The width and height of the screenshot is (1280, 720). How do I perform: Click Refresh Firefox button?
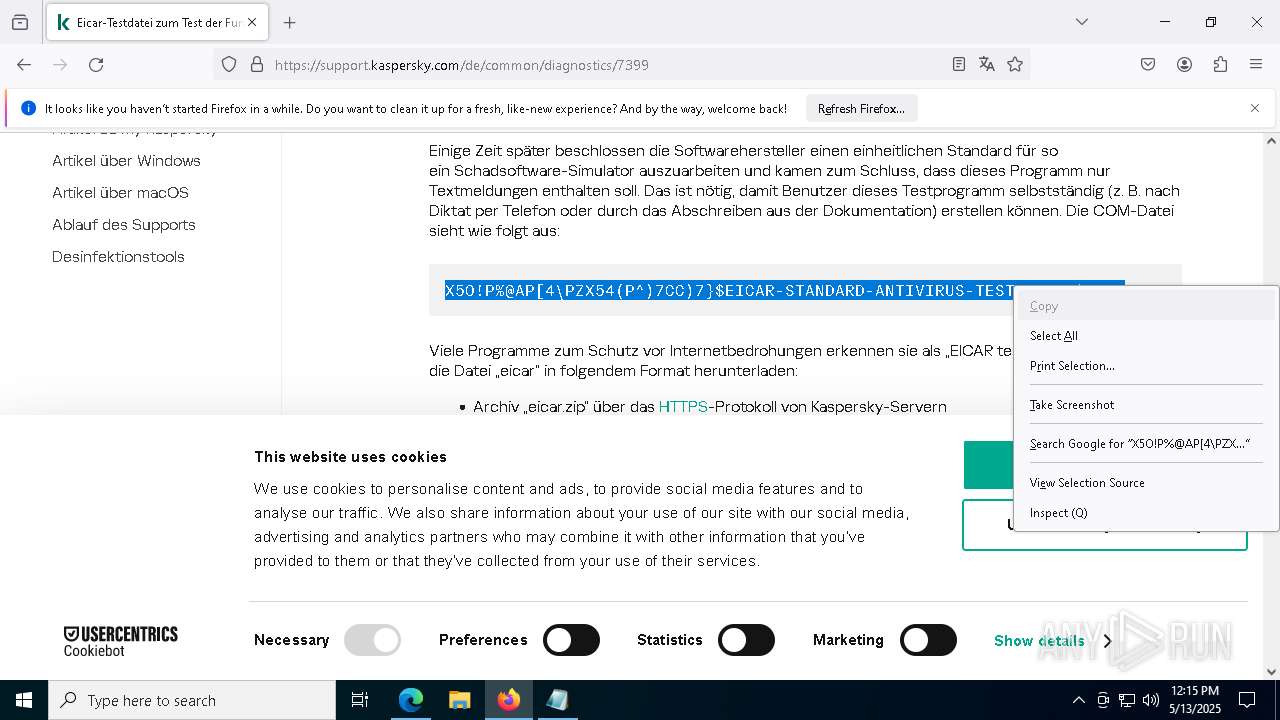tap(861, 108)
